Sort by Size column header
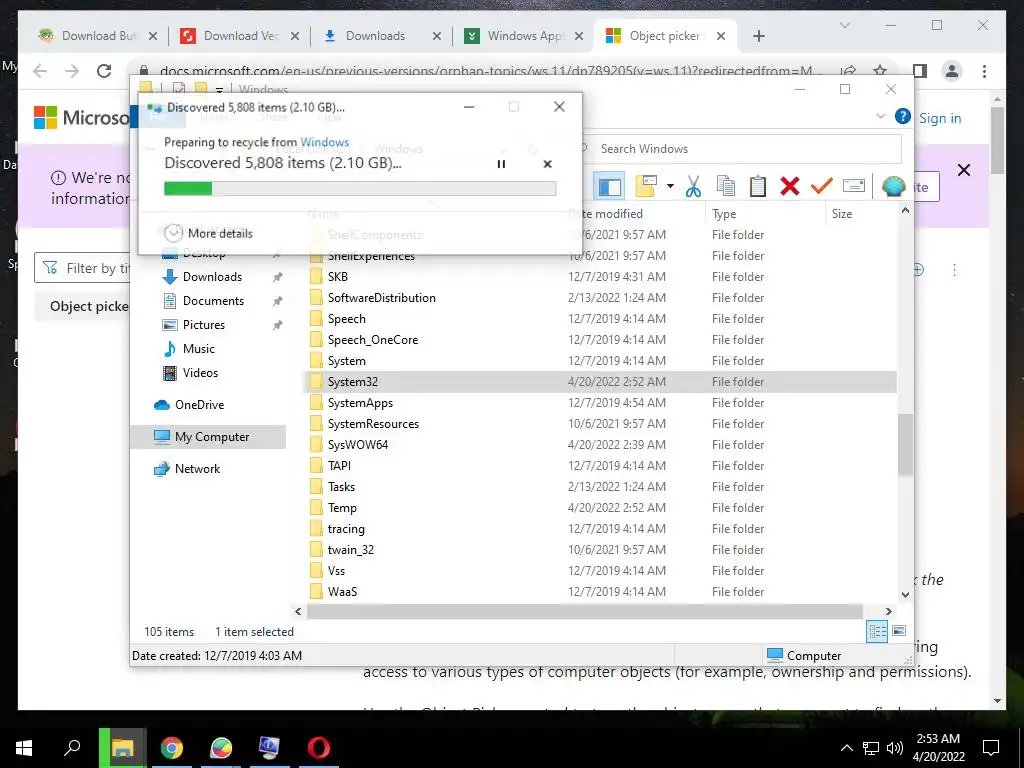 pos(842,214)
